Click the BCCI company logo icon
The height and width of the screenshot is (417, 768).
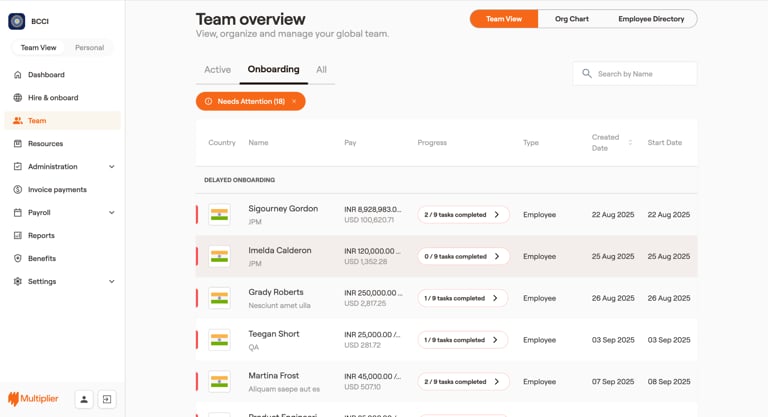click(x=17, y=21)
